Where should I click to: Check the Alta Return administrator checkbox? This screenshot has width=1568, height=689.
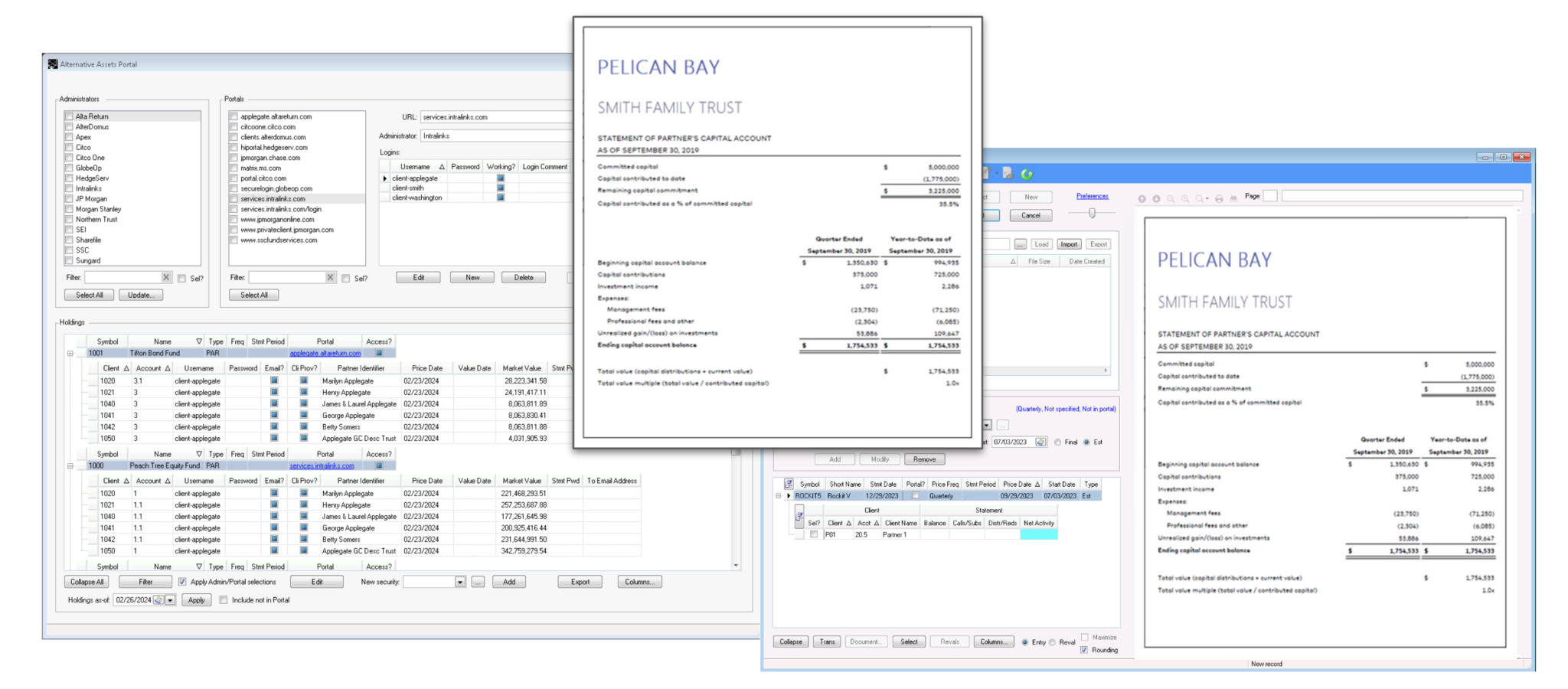point(69,116)
